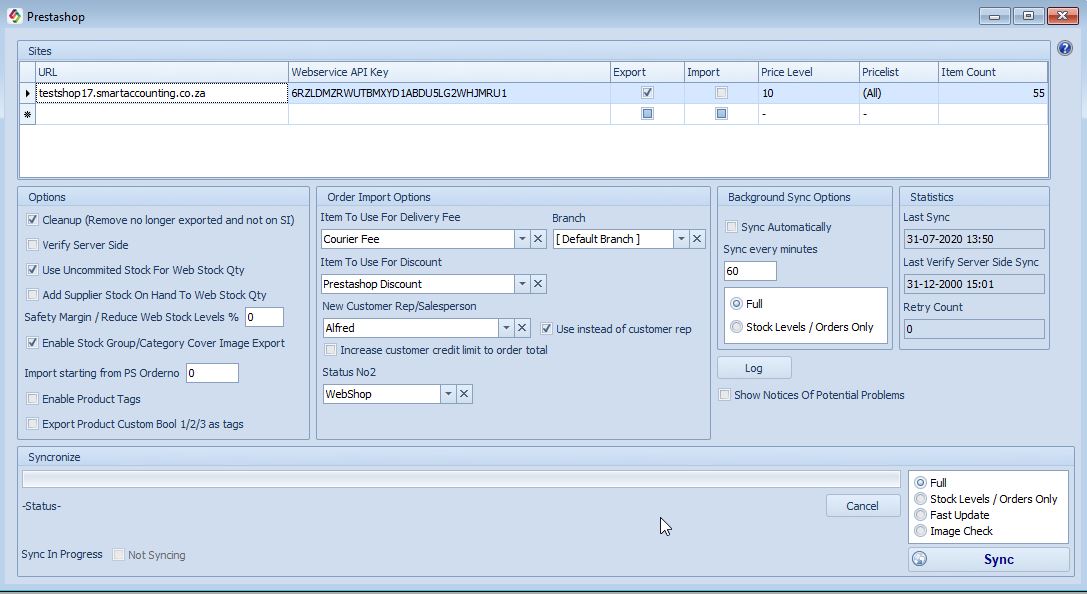Toggle Stock Group/Category Cover Image Export
The height and width of the screenshot is (594, 1087).
33,342
